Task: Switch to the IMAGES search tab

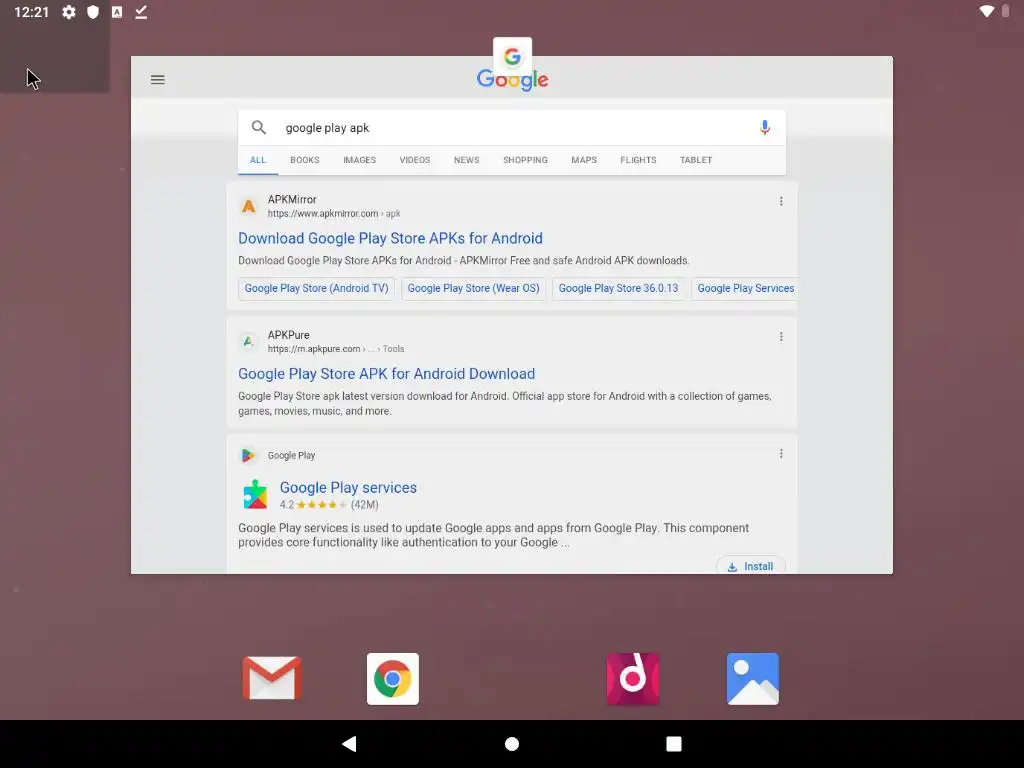Action: click(x=360, y=160)
